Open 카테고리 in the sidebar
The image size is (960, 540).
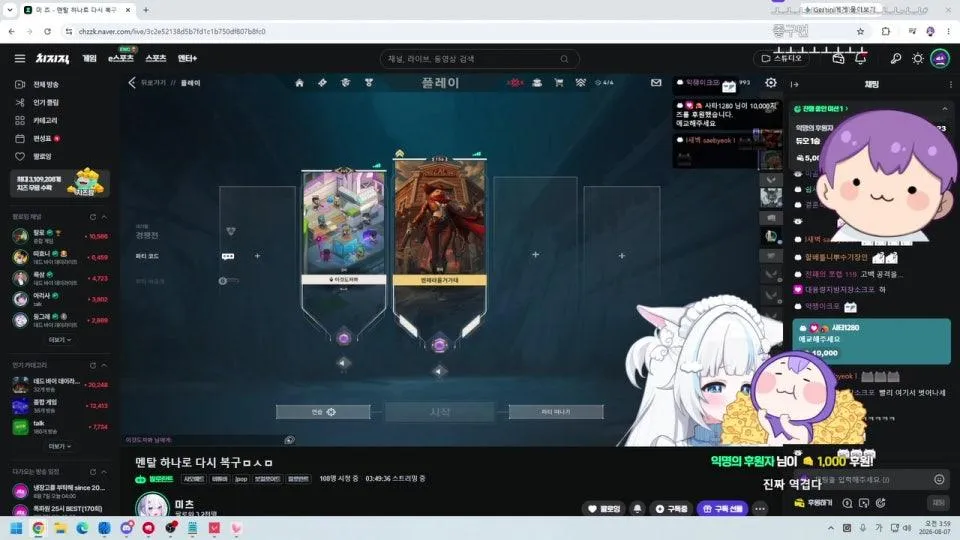(38, 121)
